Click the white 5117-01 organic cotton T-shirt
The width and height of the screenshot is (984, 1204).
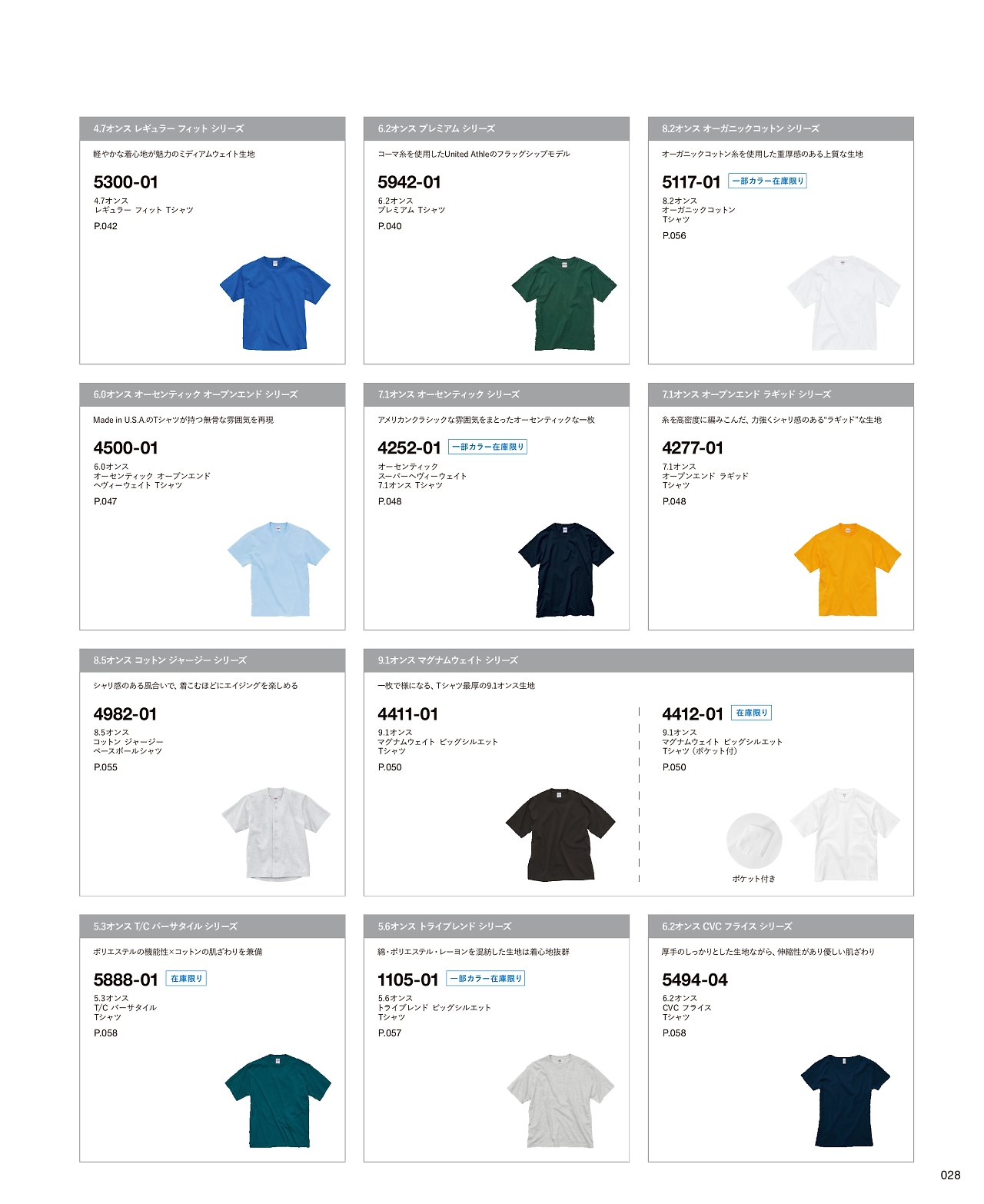(844, 303)
